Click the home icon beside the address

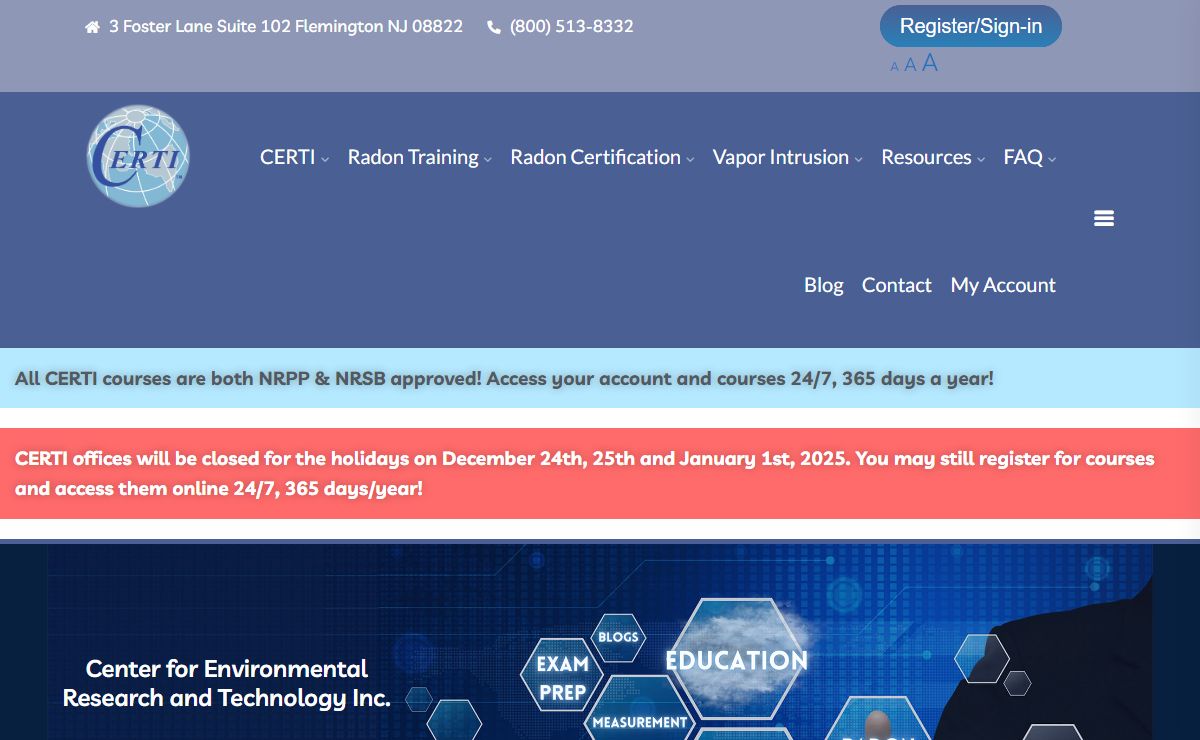(x=92, y=27)
